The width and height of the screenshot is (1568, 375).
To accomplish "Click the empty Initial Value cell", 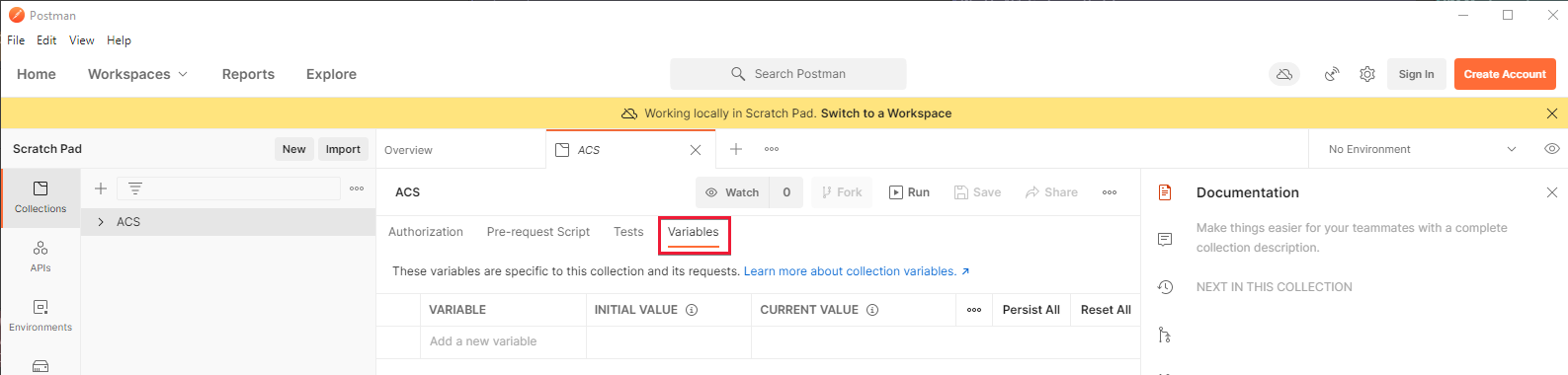I will [x=669, y=341].
